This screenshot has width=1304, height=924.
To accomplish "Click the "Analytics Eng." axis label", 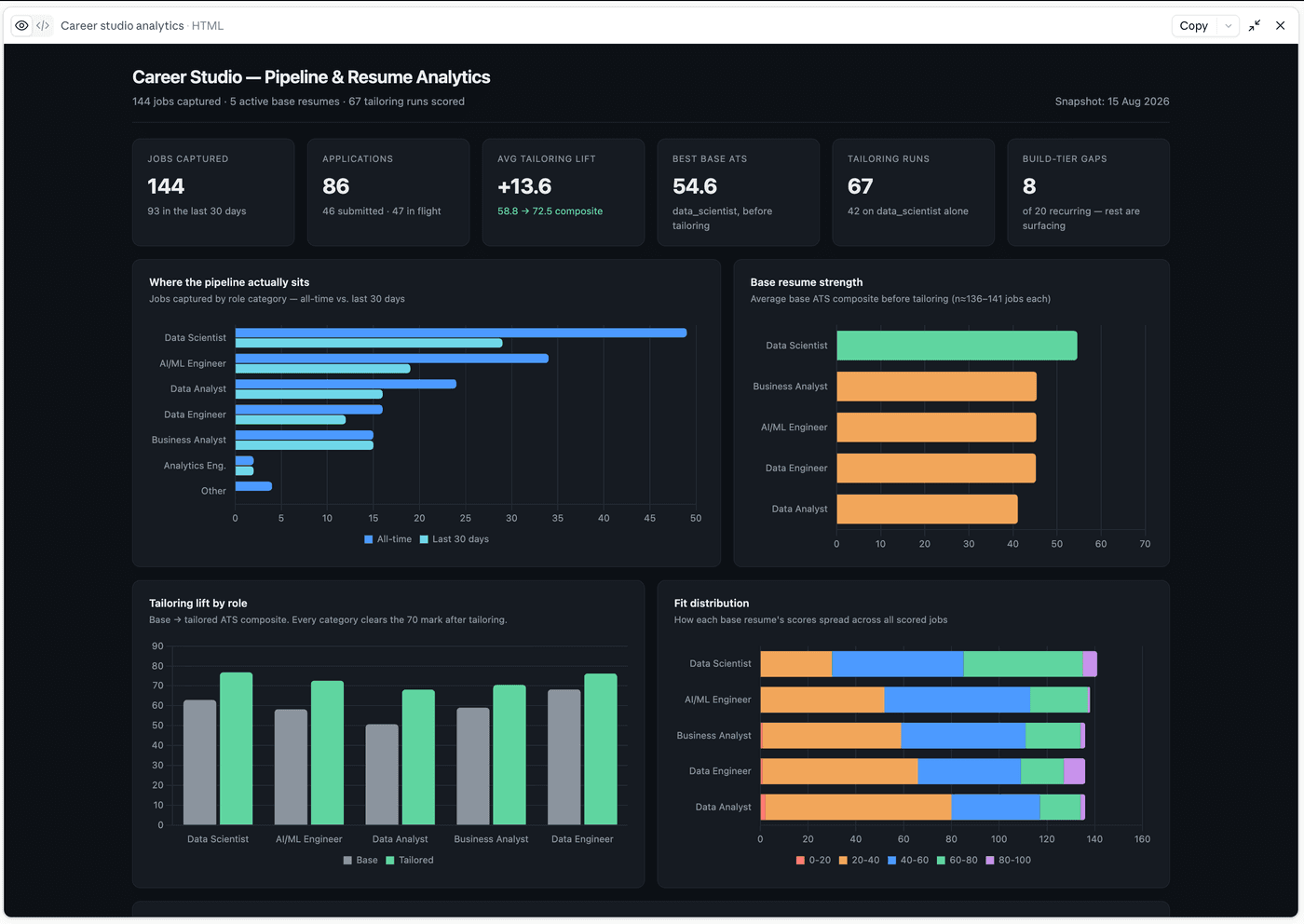I will click(x=195, y=466).
